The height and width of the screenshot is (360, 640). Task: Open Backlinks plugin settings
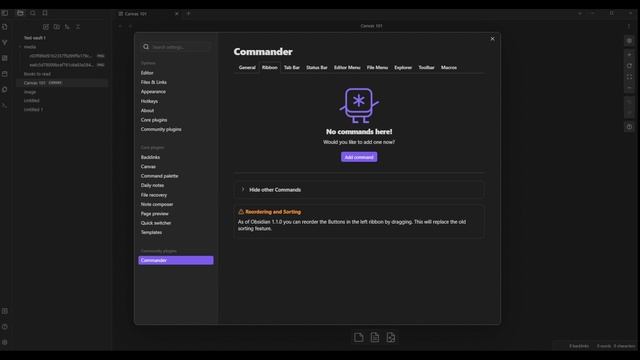(176, 157)
